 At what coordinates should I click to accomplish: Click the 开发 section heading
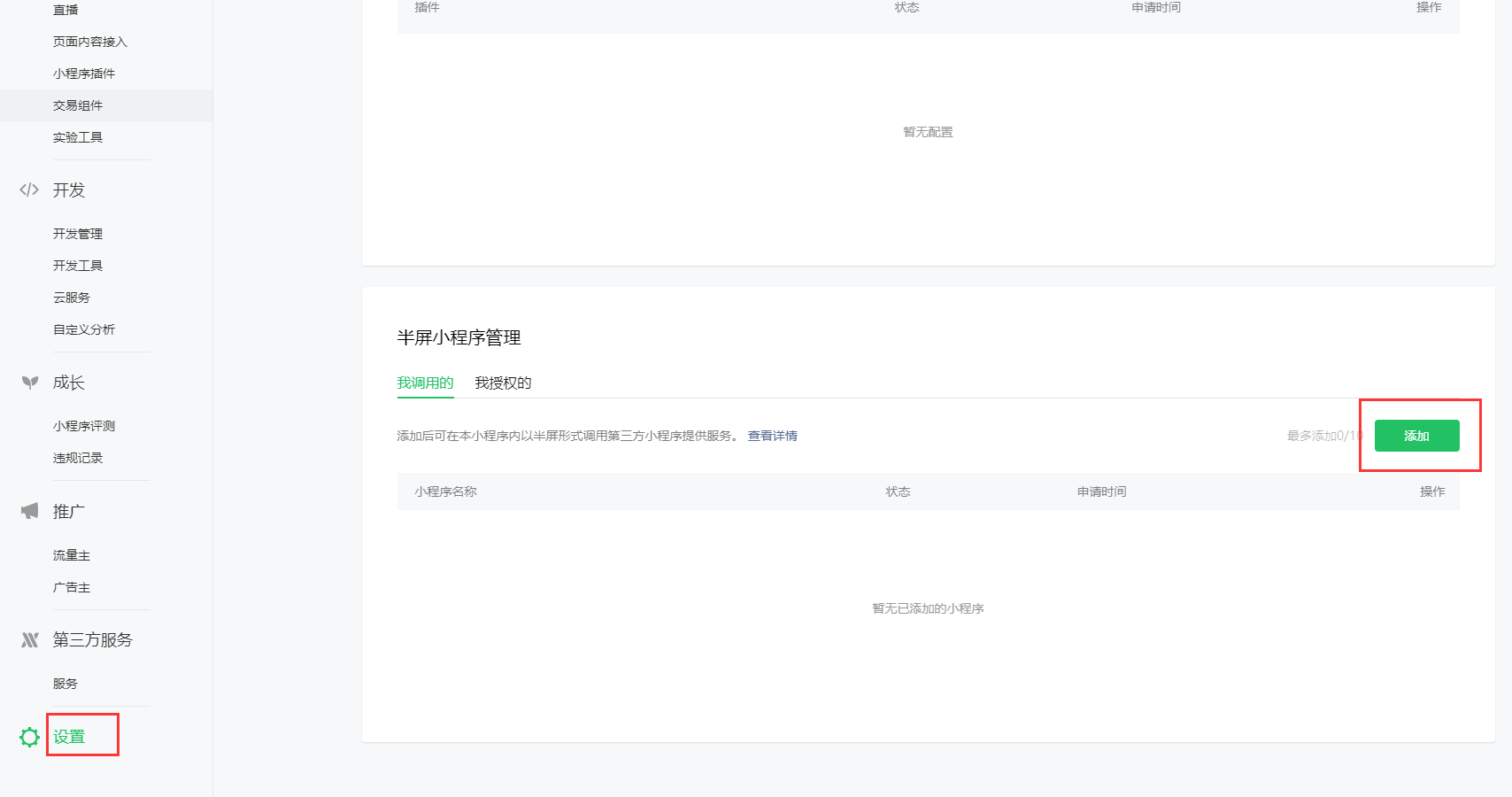pos(69,190)
